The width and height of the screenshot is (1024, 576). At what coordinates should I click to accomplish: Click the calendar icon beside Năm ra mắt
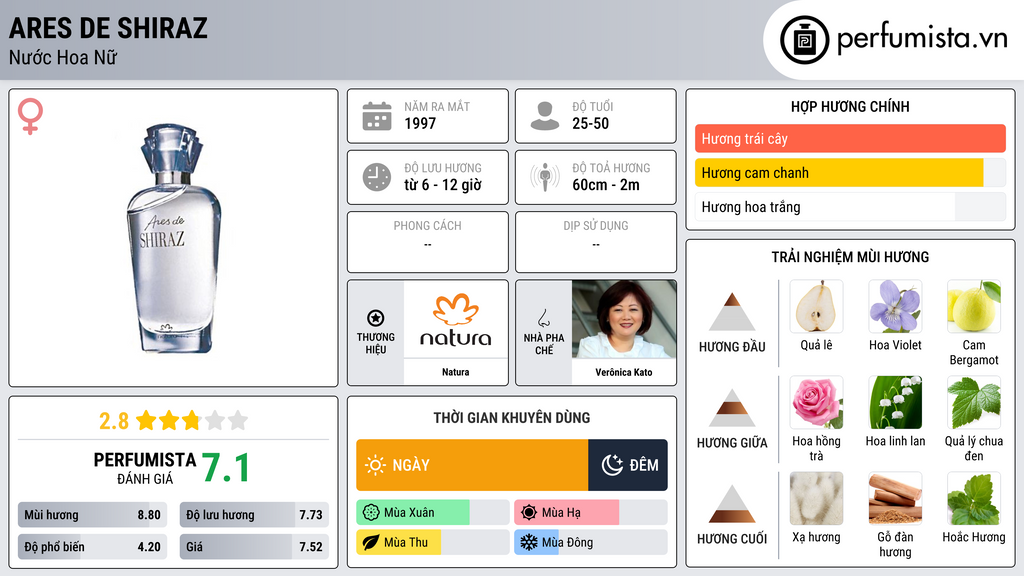point(377,116)
